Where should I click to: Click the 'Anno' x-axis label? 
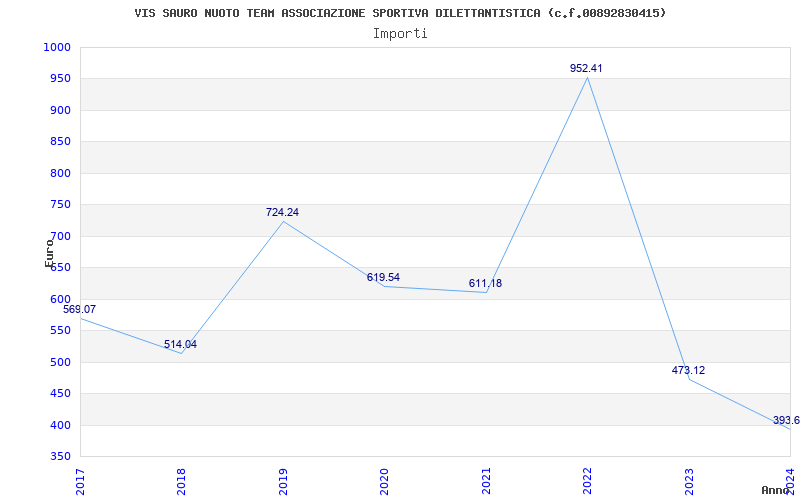coord(775,490)
